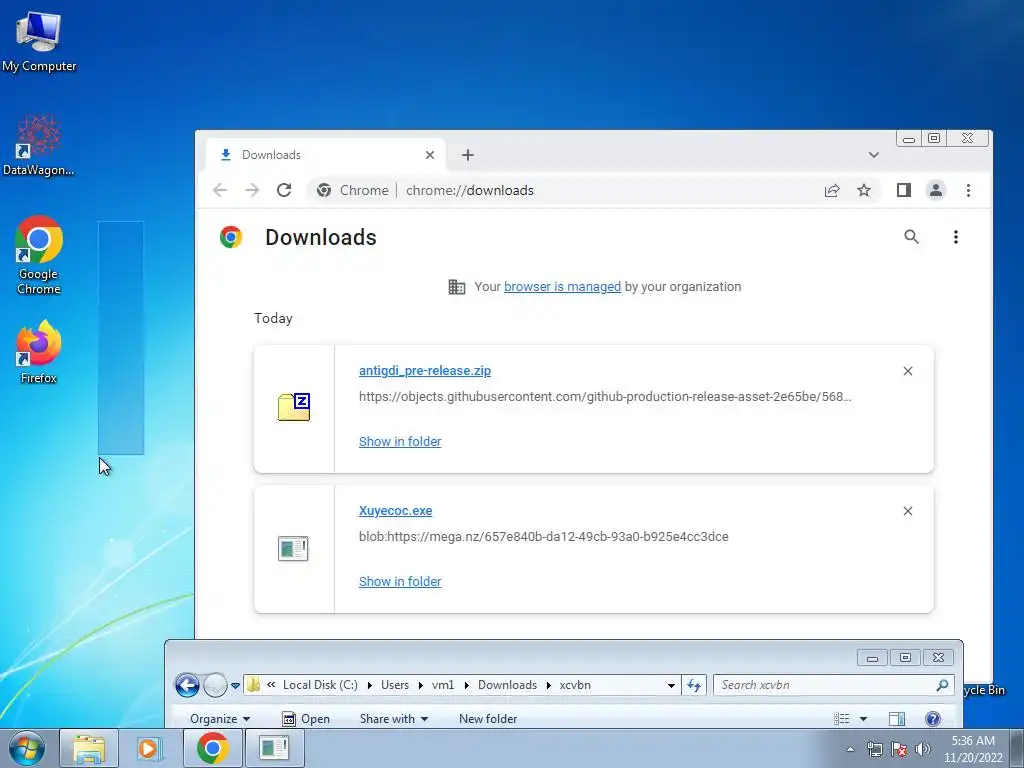Toggle Chrome side panel
This screenshot has height=768, width=1024.
pyautogui.click(x=904, y=190)
